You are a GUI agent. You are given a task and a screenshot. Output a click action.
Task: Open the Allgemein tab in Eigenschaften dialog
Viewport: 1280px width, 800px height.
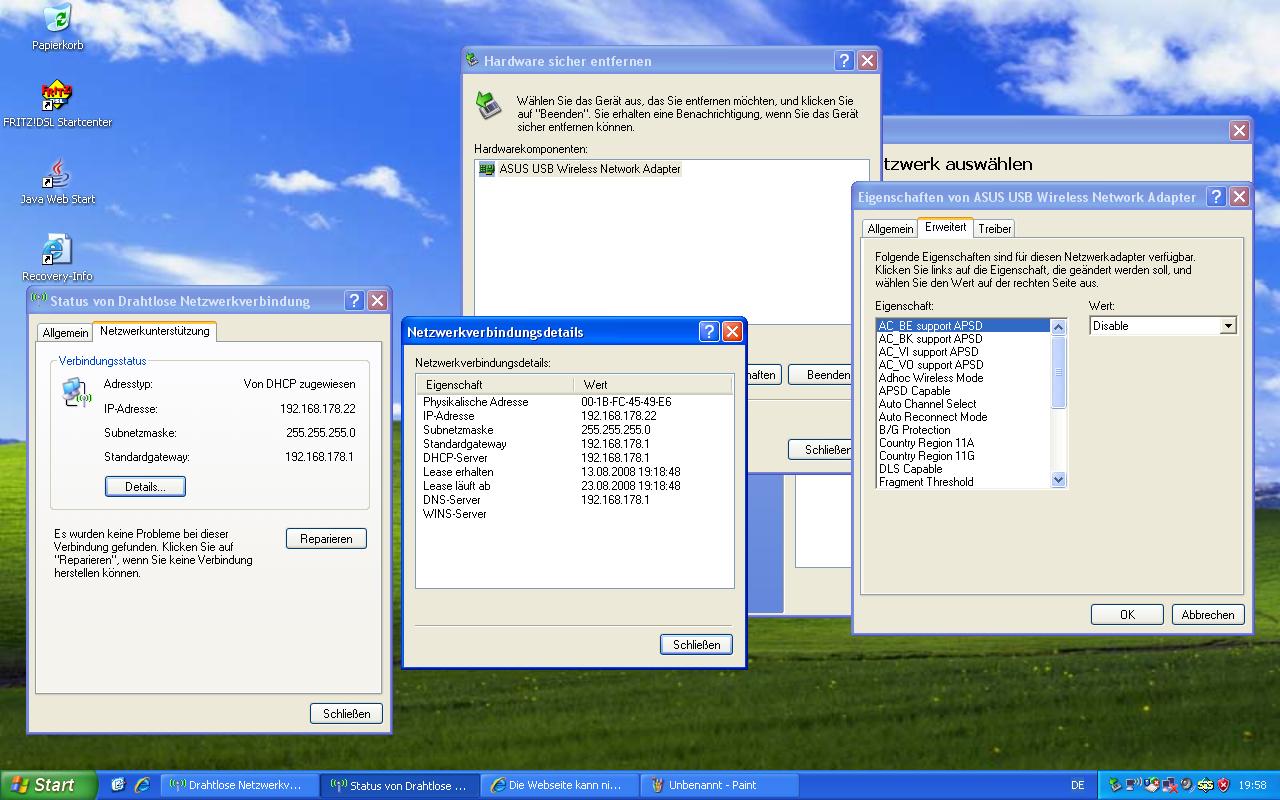click(x=890, y=229)
